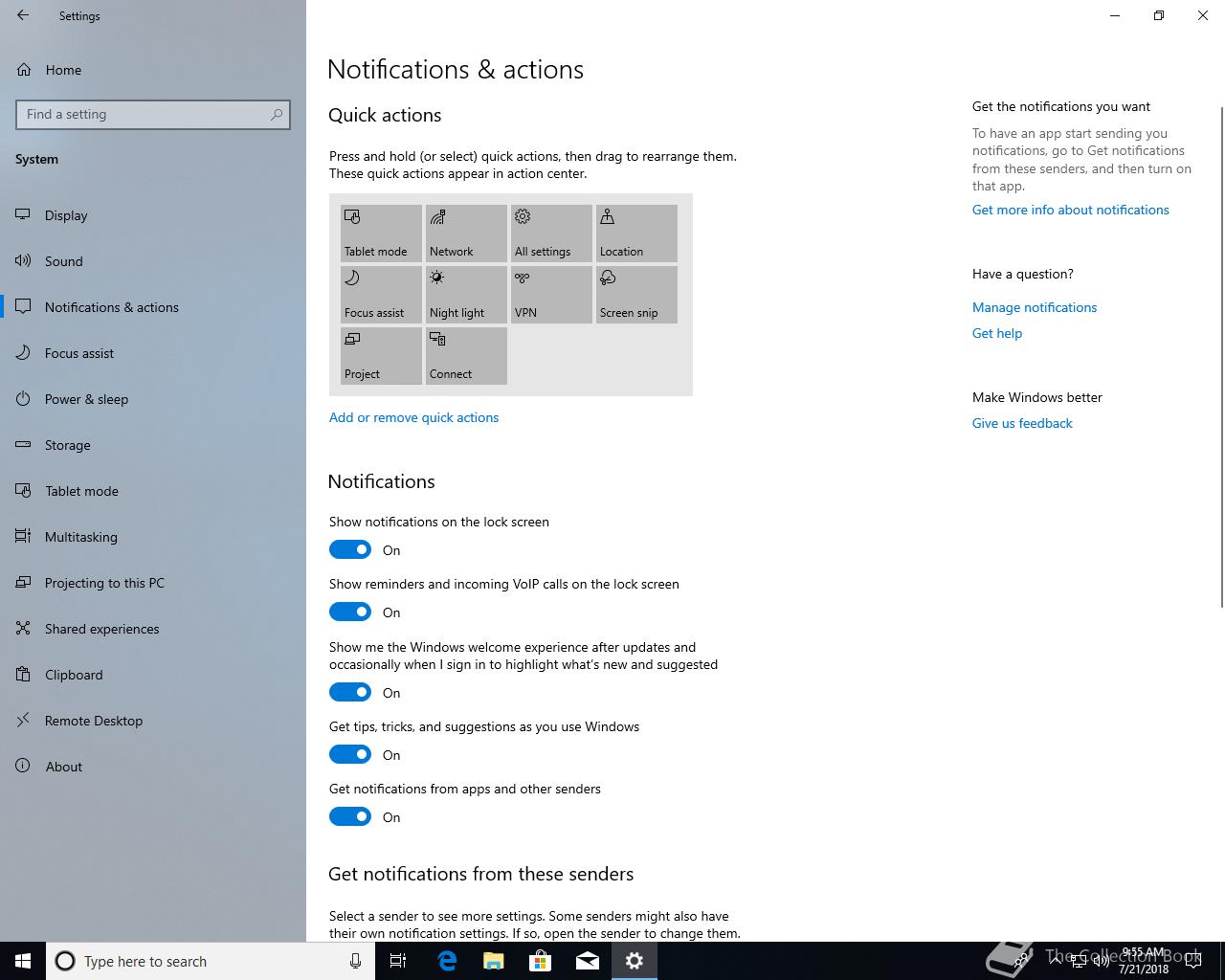Open the Windows Start menu

click(23, 961)
